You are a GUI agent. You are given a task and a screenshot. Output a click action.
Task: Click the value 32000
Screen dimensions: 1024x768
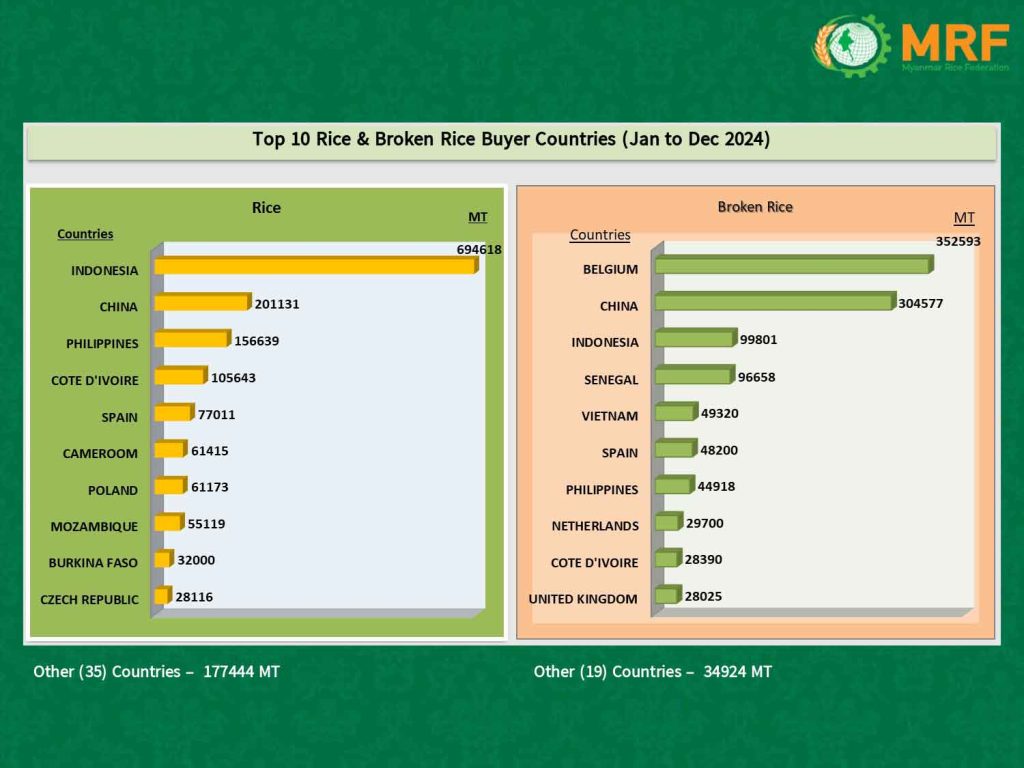[196, 560]
